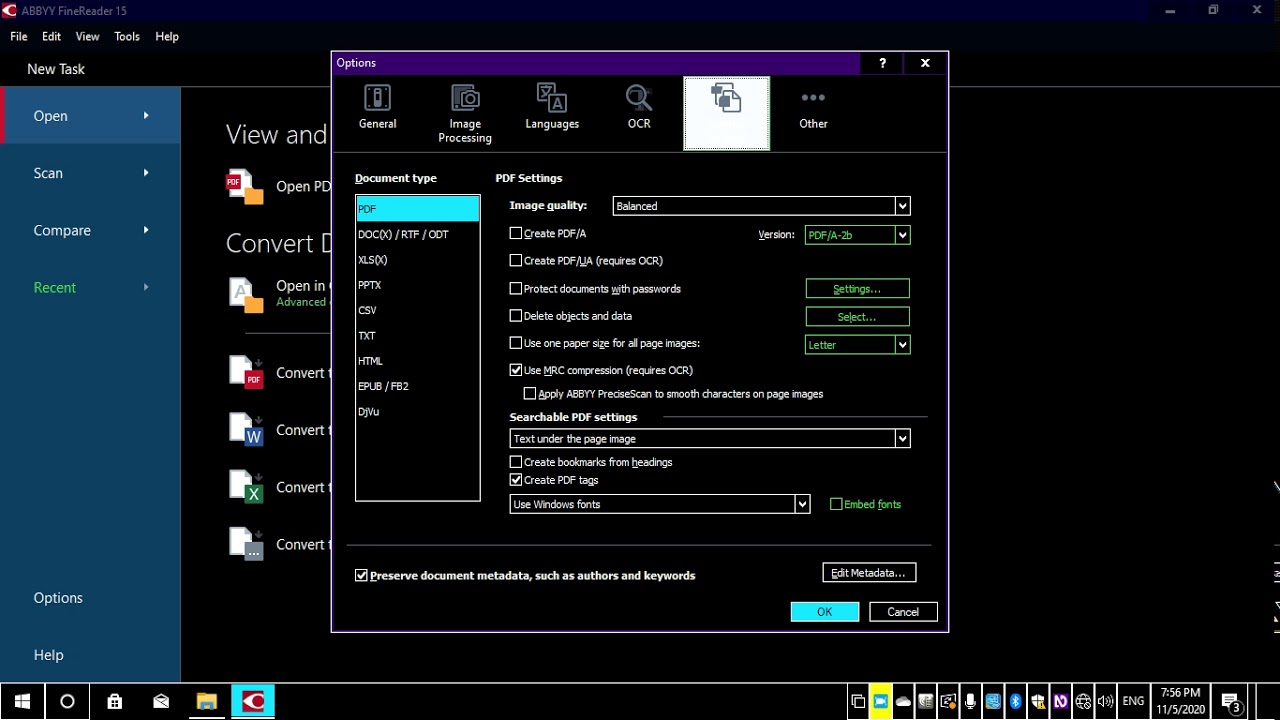Uncheck Create PDF tags
This screenshot has width=1280, height=720.
pos(516,480)
